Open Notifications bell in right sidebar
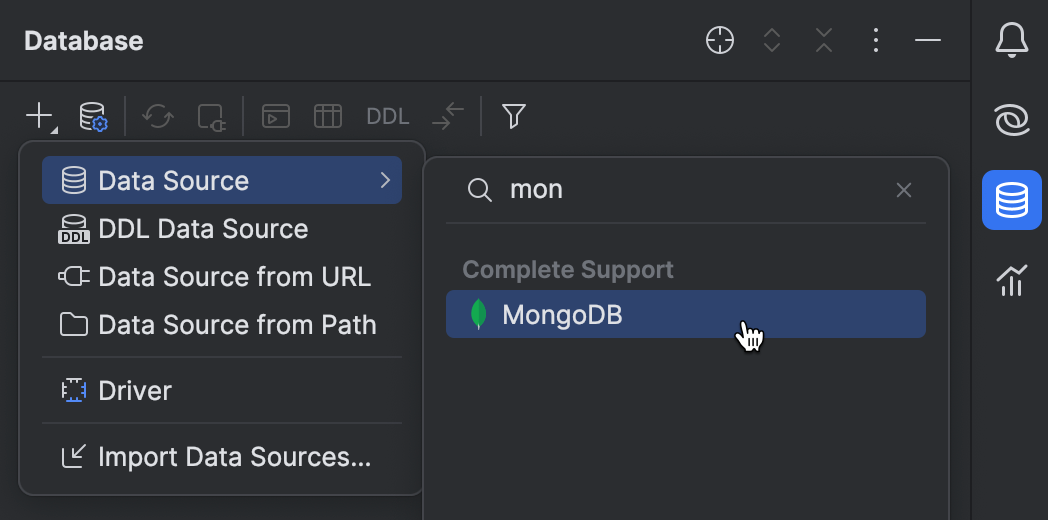The width and height of the screenshot is (1048, 520). pyautogui.click(x=1011, y=40)
